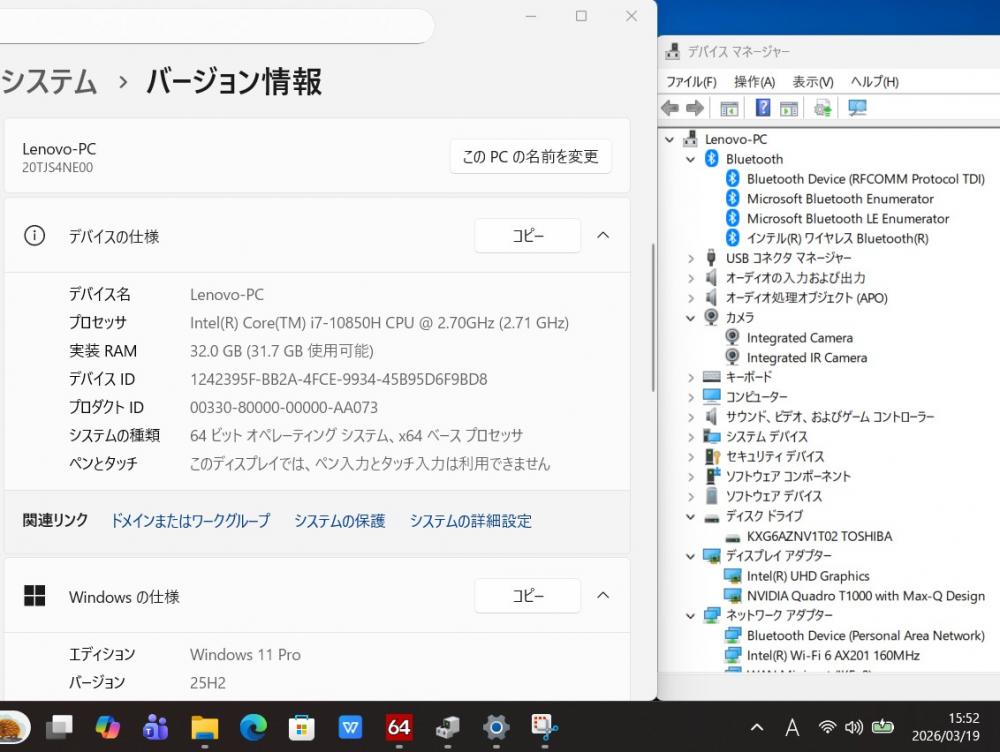The width and height of the screenshot is (1000, 752).
Task: Click the Back arrow in Device Manager toolbar
Action: click(670, 108)
